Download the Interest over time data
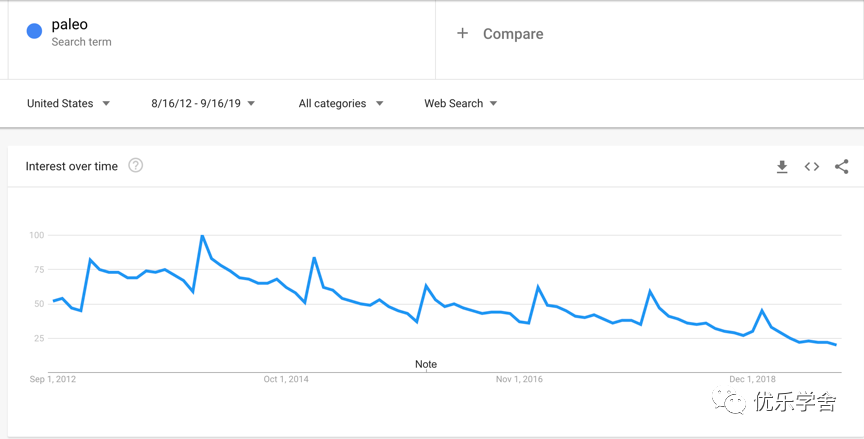This screenshot has width=864, height=439. 782,167
